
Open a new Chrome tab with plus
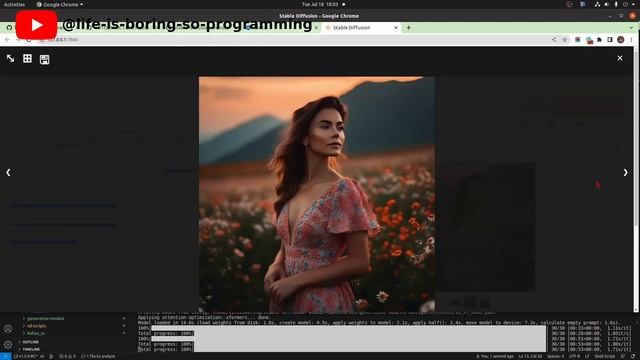(x=408, y=28)
